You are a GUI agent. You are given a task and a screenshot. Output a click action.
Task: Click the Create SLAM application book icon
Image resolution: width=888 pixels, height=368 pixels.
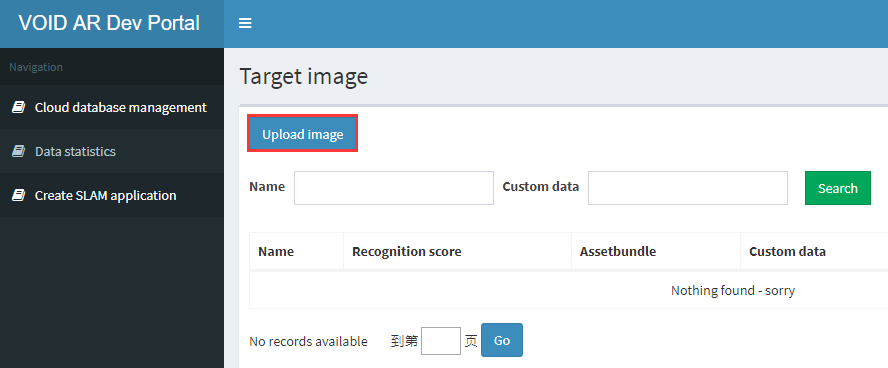[x=19, y=195]
